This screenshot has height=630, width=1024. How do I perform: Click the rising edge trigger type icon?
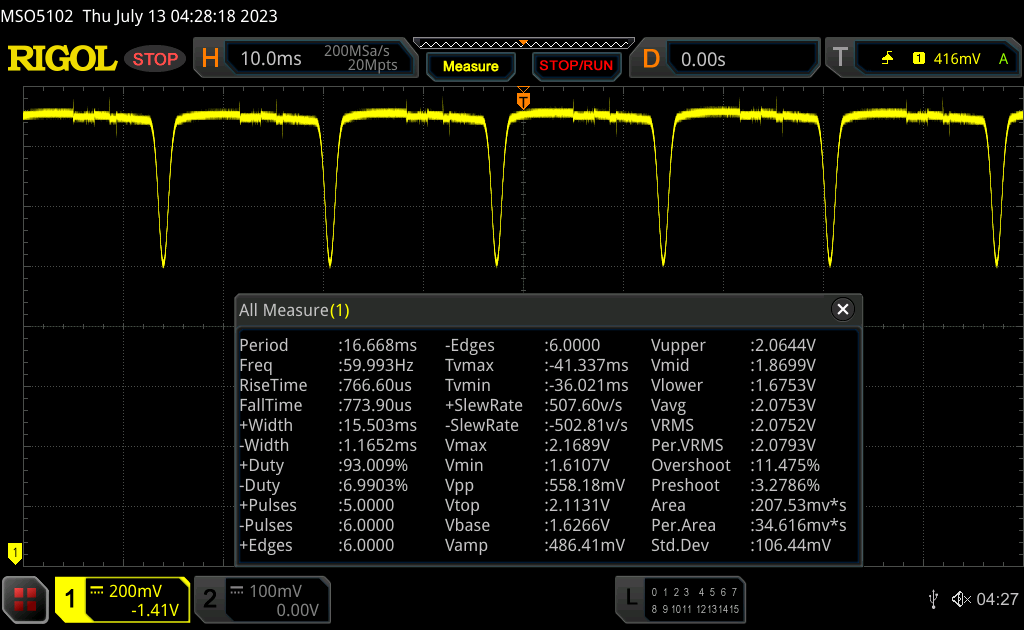[887, 59]
